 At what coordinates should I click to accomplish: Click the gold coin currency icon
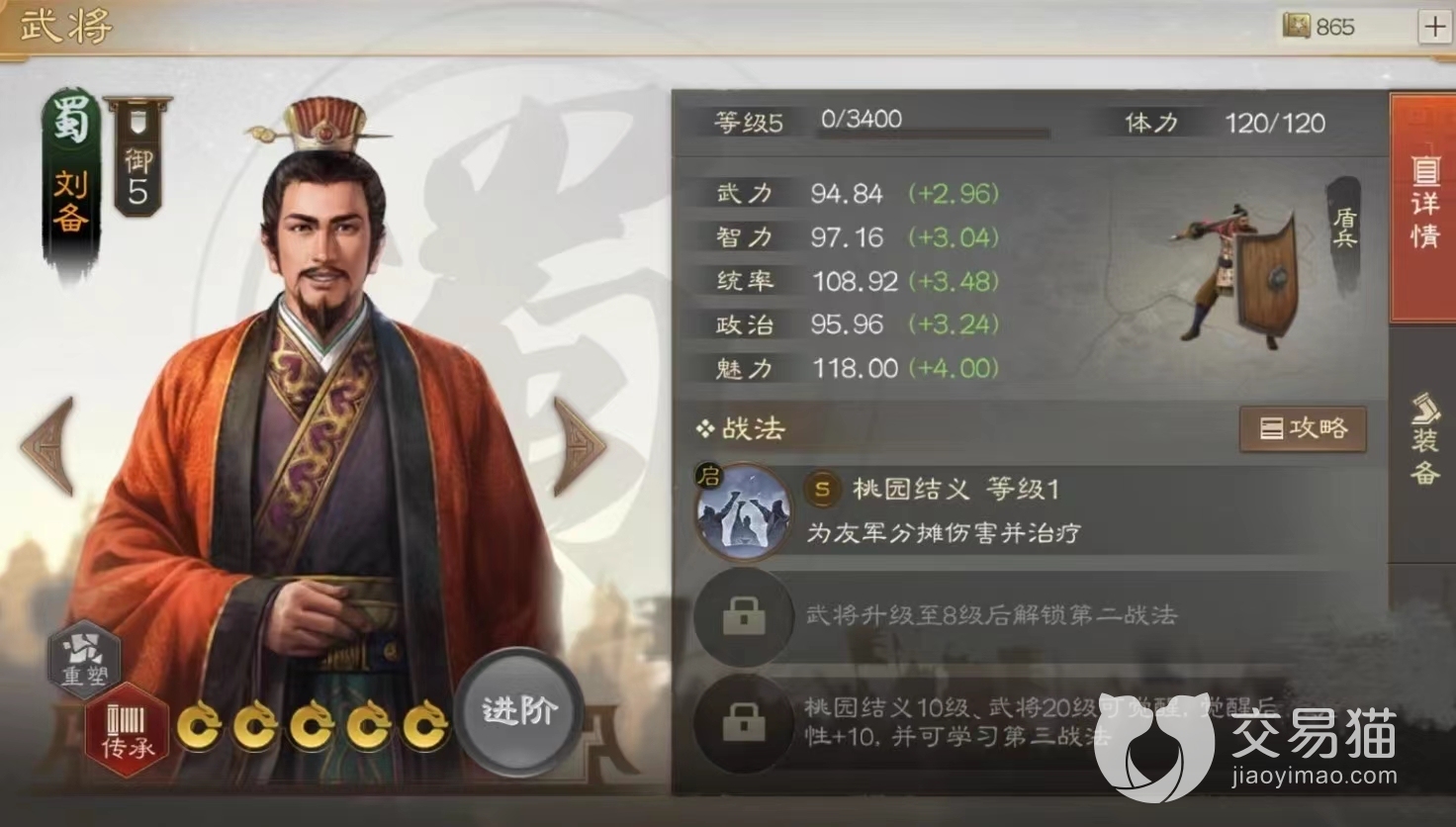[1296, 27]
